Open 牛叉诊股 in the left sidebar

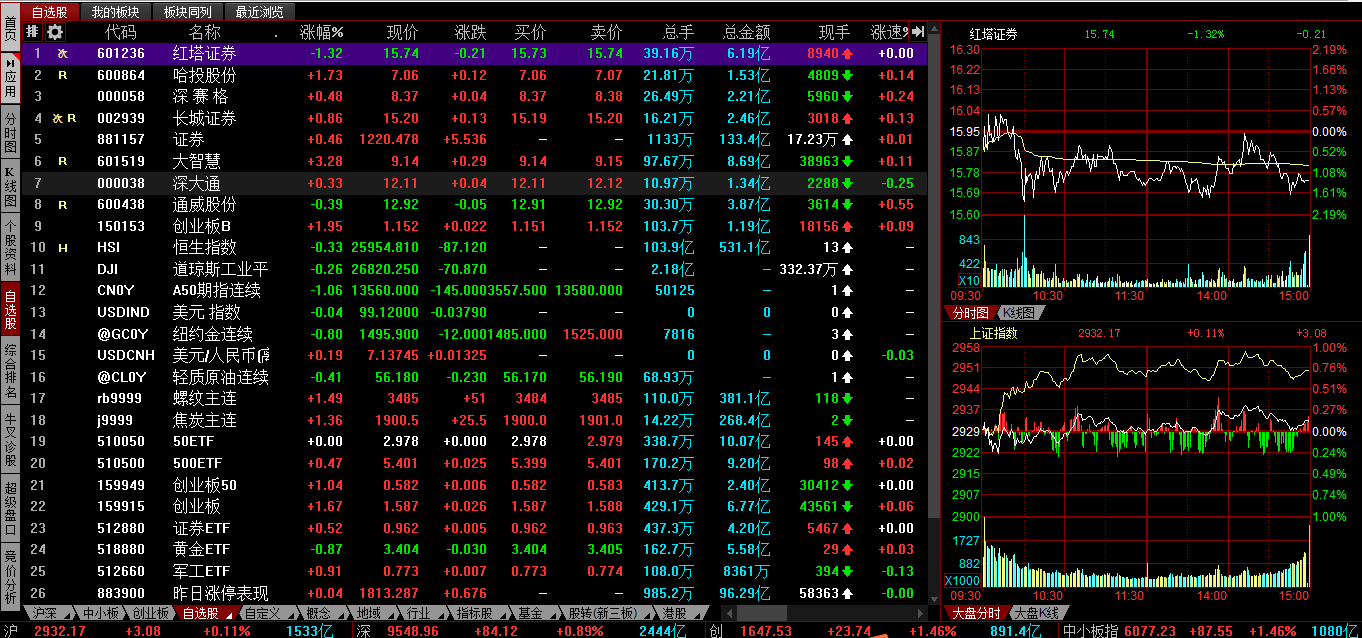point(10,439)
